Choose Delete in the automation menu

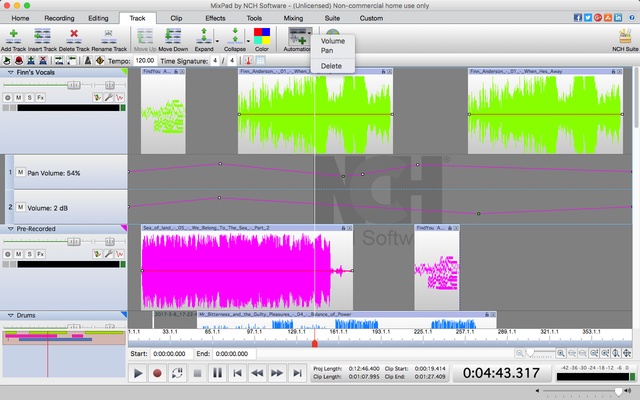coord(331,66)
